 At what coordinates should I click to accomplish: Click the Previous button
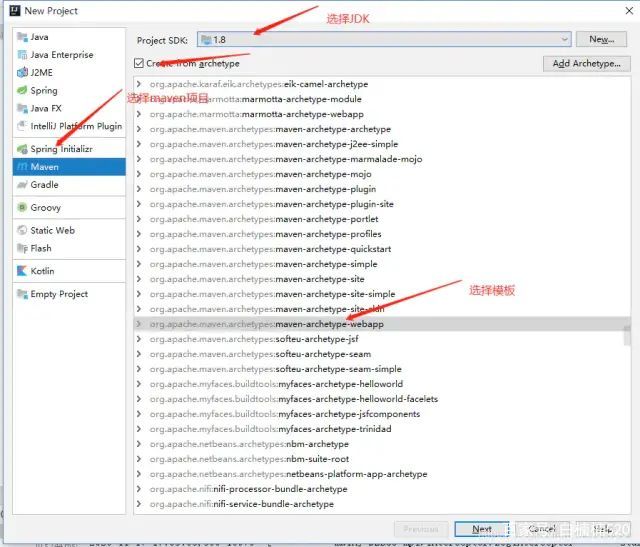421,529
